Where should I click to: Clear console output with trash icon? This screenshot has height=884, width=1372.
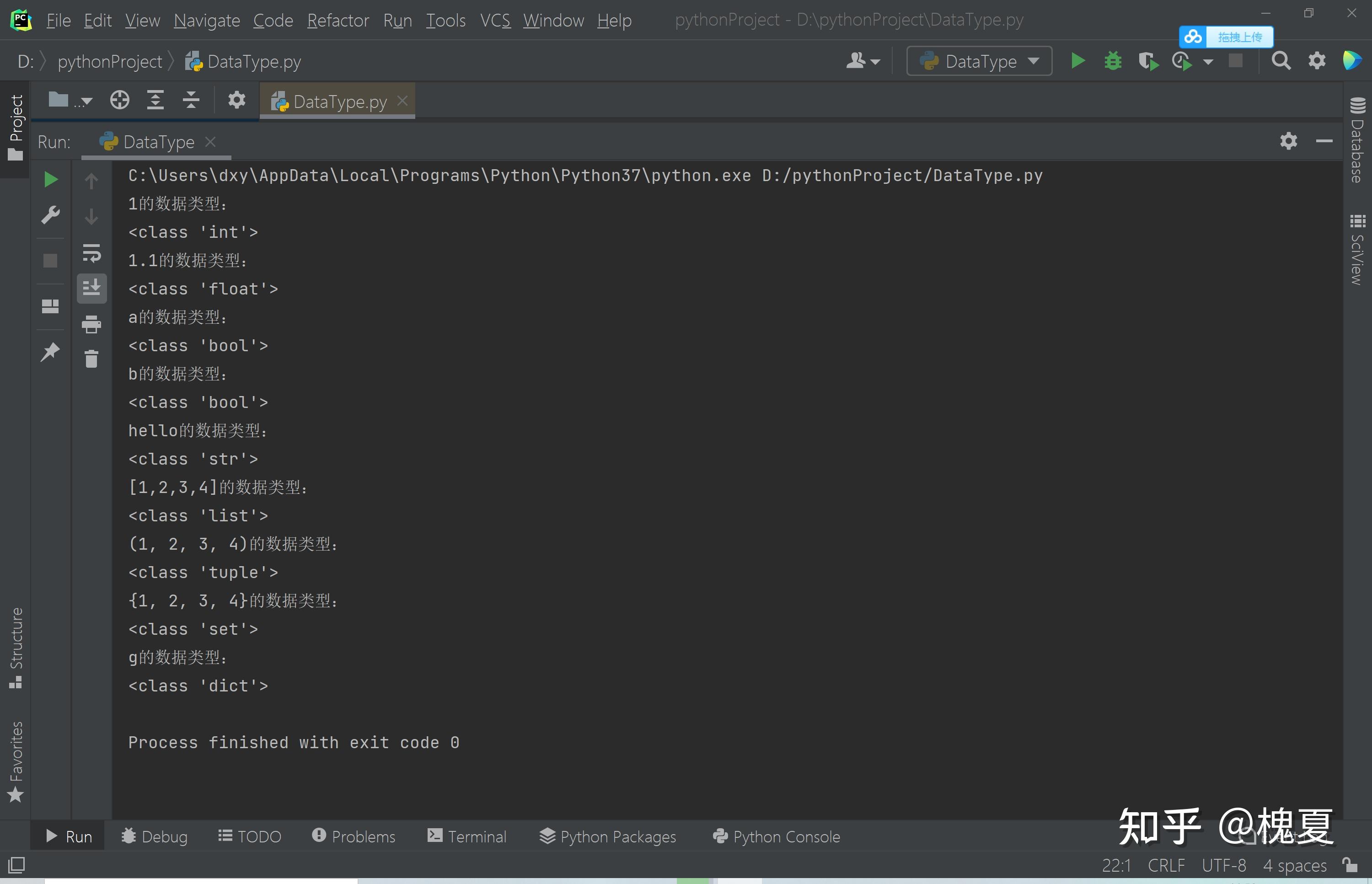click(92, 359)
